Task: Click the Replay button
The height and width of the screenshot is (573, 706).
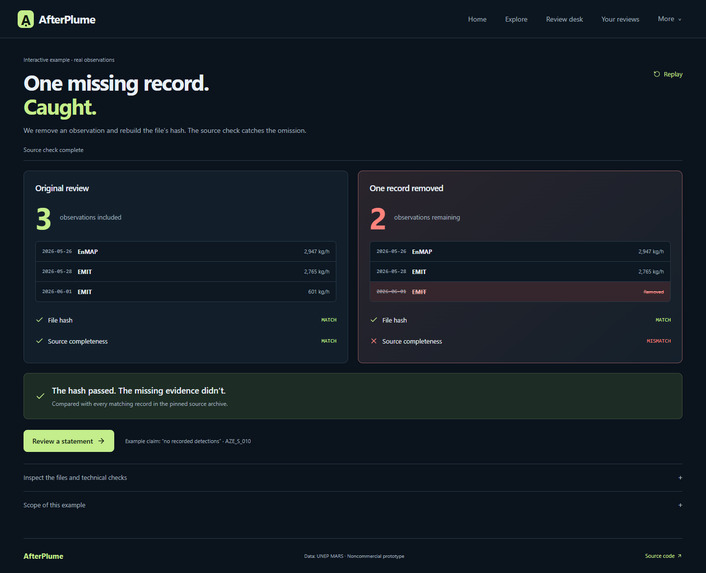Action: coord(668,74)
